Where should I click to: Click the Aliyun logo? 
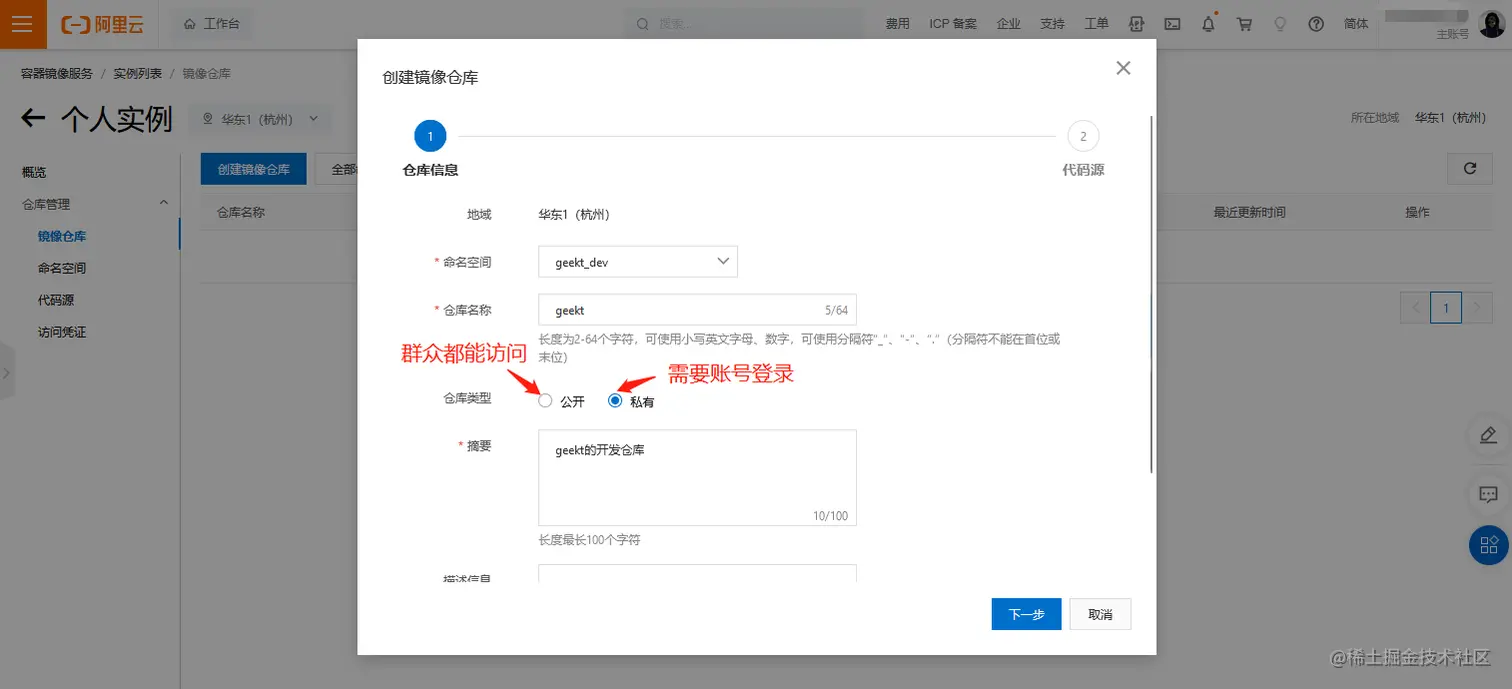coord(103,24)
